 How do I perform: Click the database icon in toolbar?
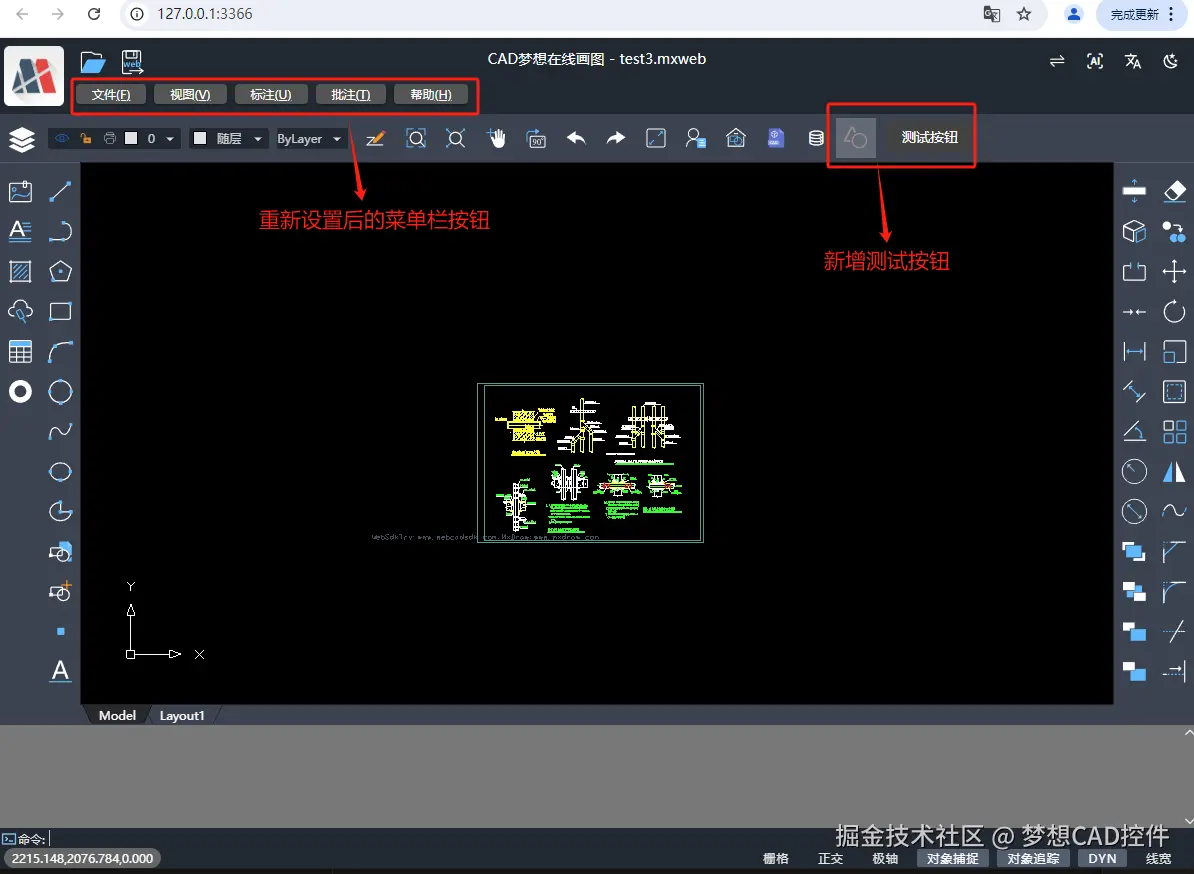click(816, 138)
